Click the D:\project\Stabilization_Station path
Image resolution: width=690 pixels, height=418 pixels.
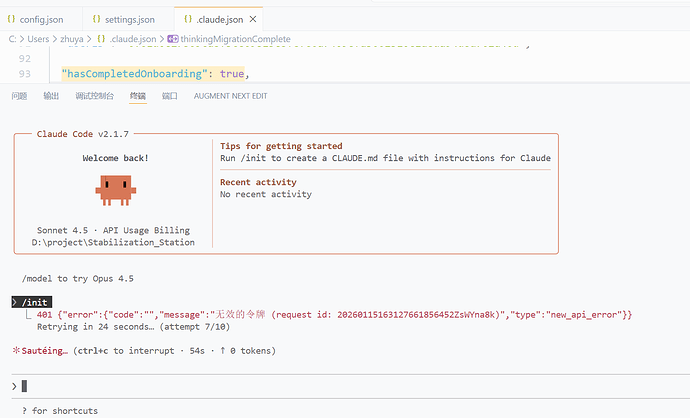(113, 242)
